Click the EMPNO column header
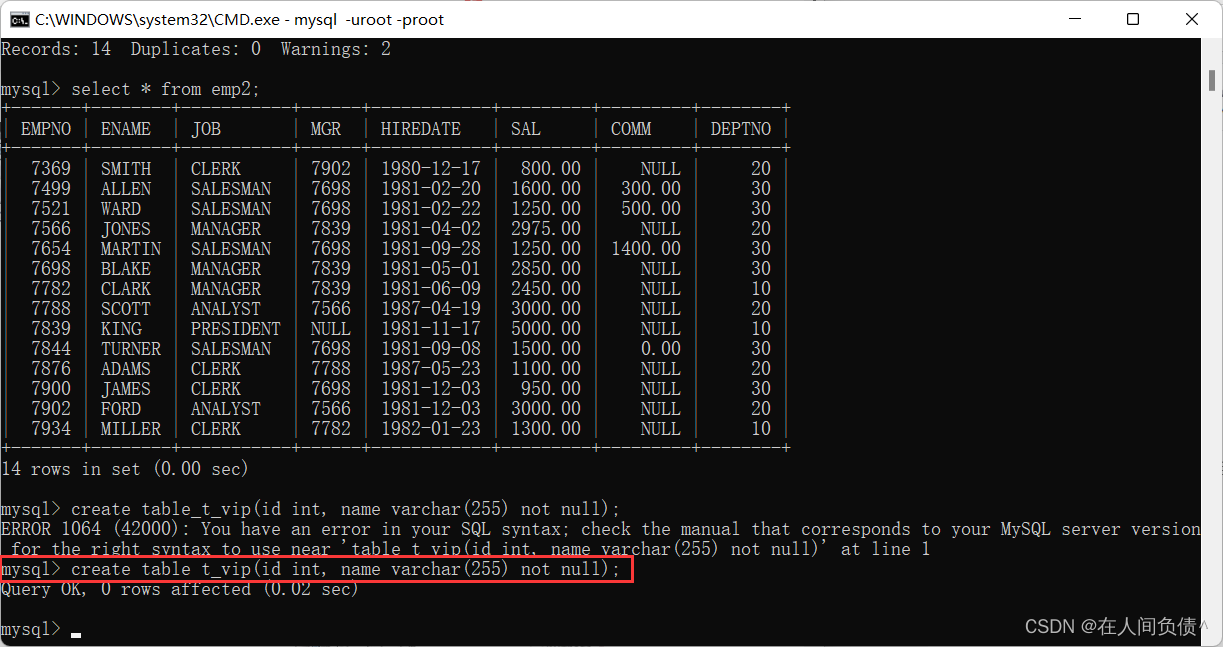Viewport: 1223px width, 647px height. [46, 129]
